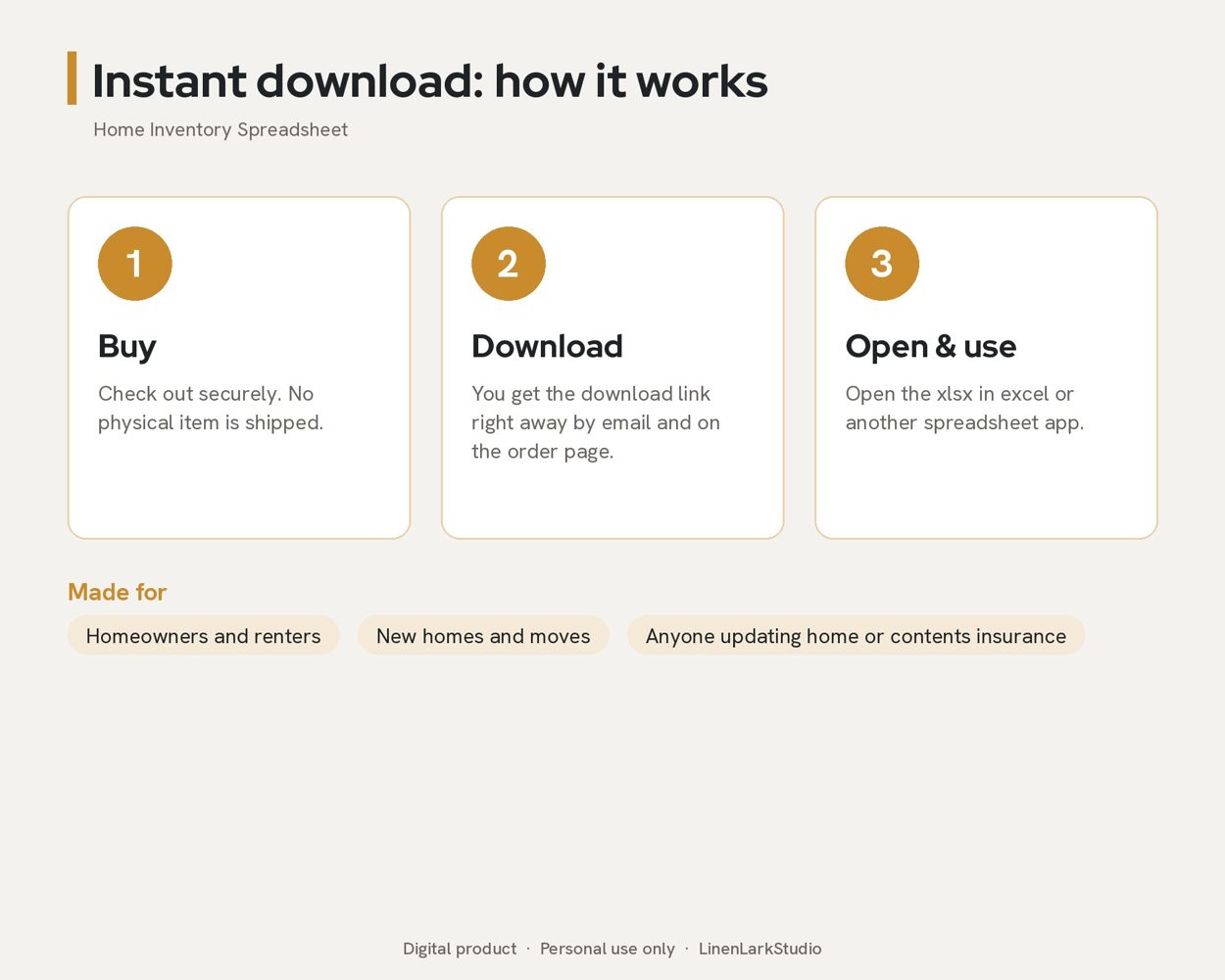Click the Open & use heading

coord(931,347)
